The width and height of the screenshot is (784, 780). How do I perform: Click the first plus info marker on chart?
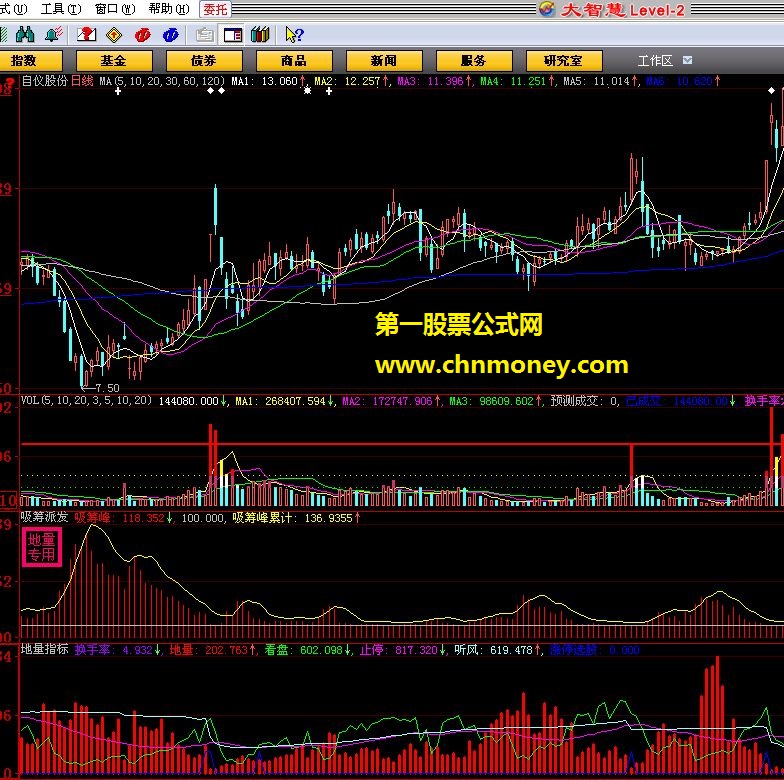118,91
